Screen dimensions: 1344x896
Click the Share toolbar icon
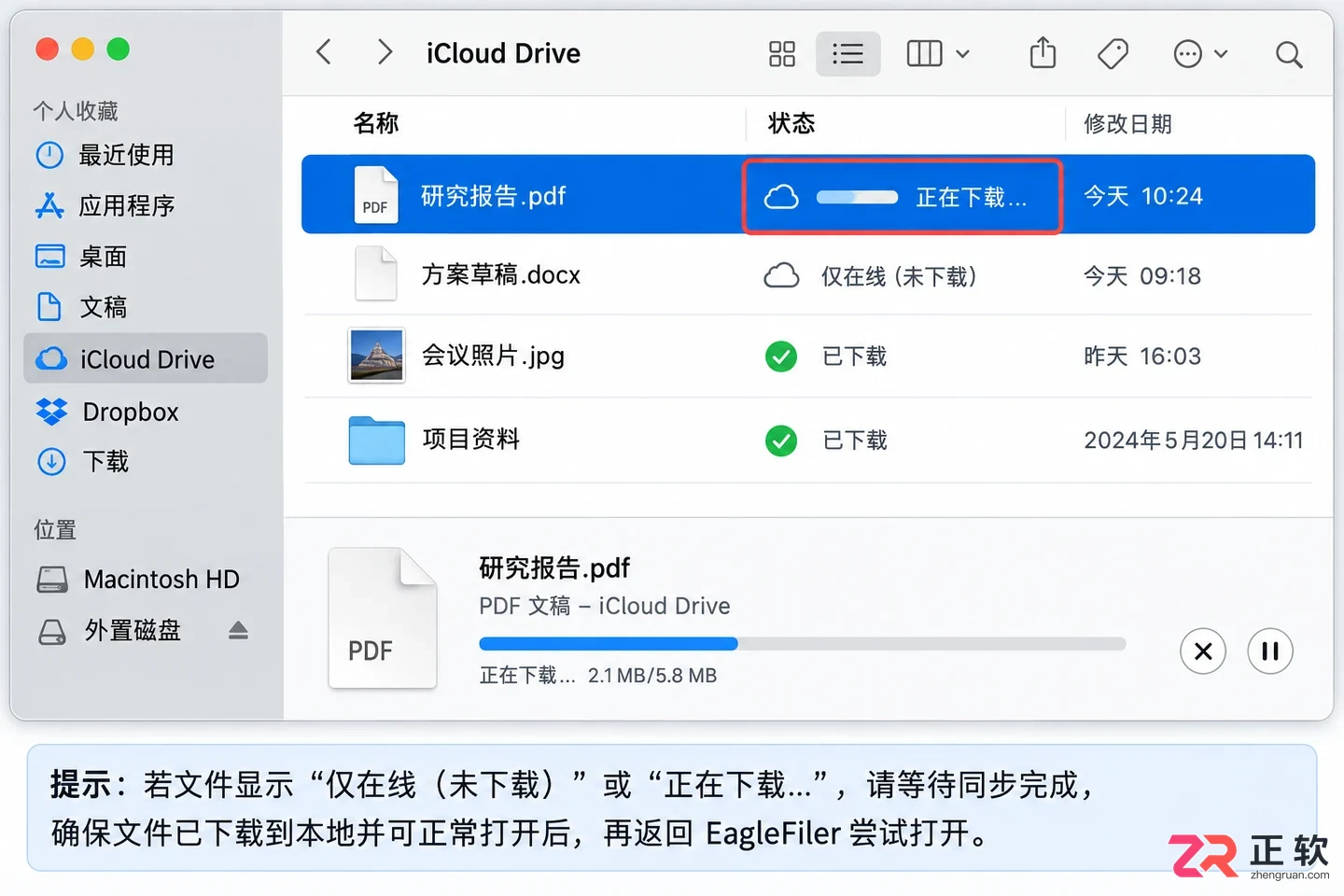(1043, 53)
